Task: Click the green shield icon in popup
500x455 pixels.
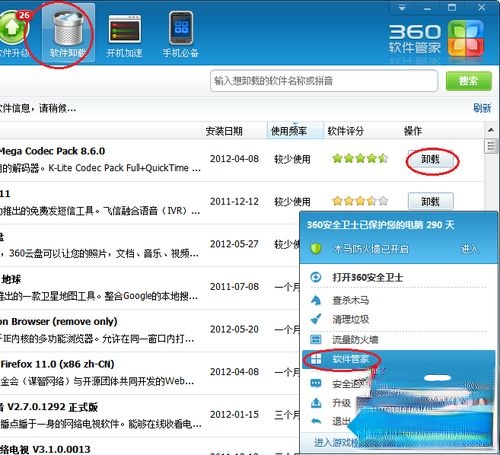Action: click(316, 249)
